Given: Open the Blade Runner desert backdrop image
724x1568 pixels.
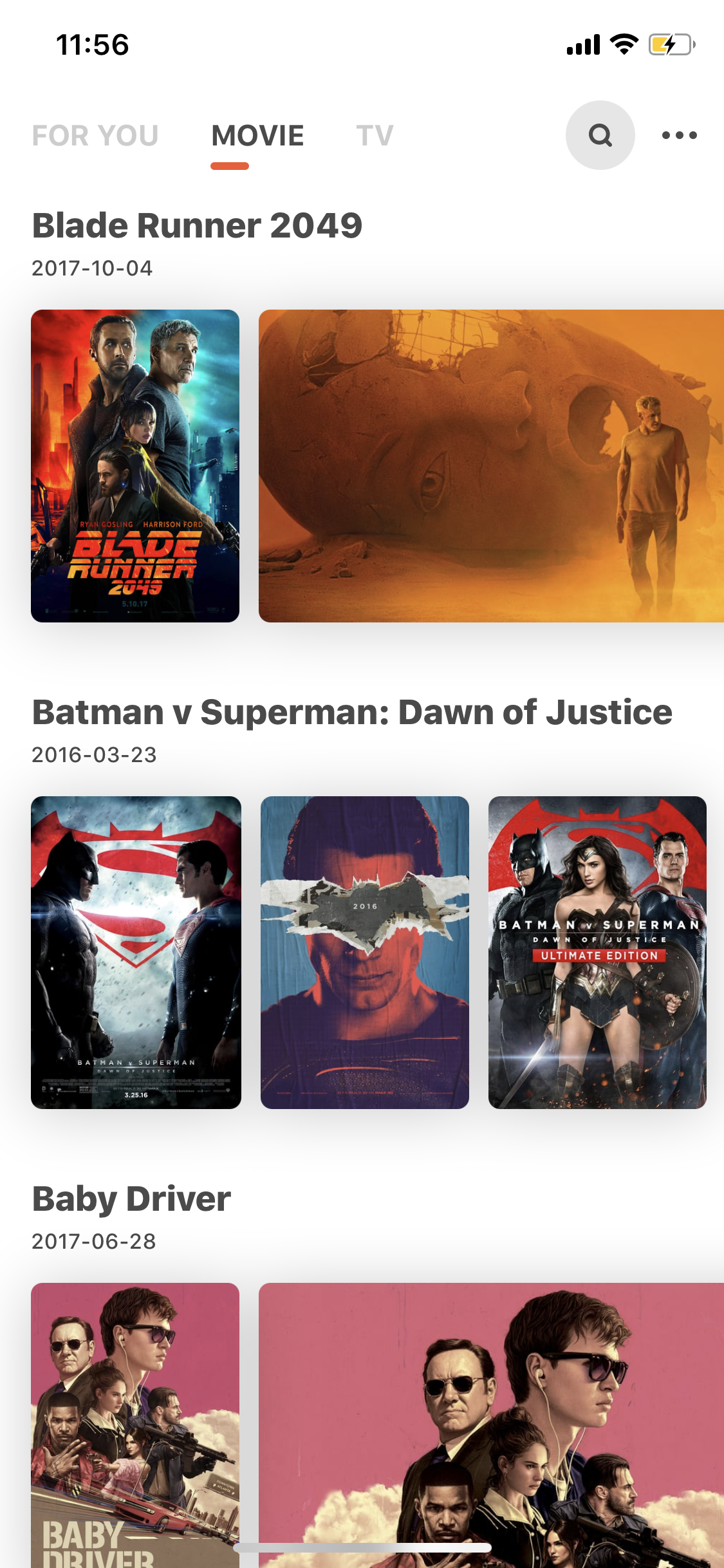Looking at the screenshot, I should coord(491,466).
